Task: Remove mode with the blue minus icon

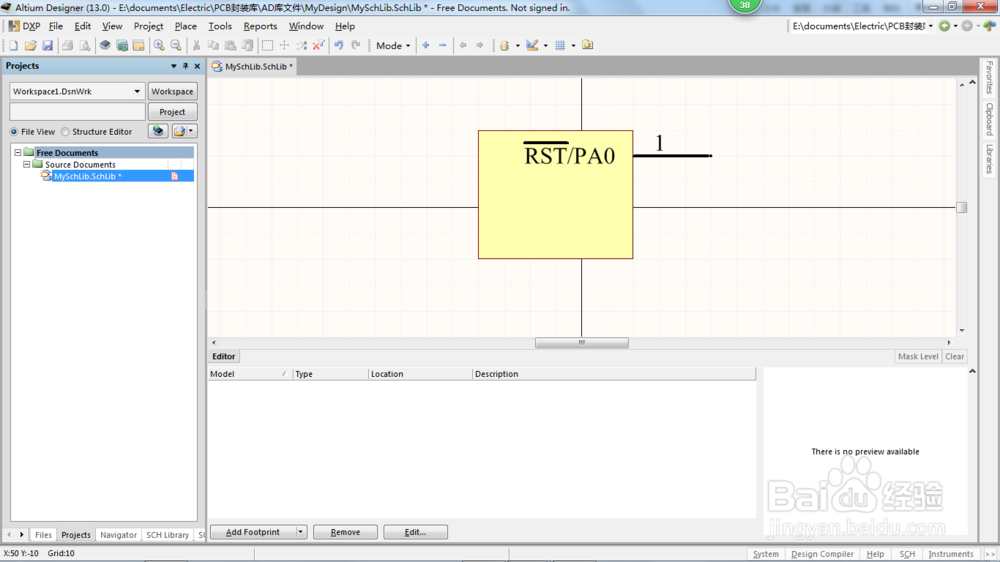Action: [443, 45]
